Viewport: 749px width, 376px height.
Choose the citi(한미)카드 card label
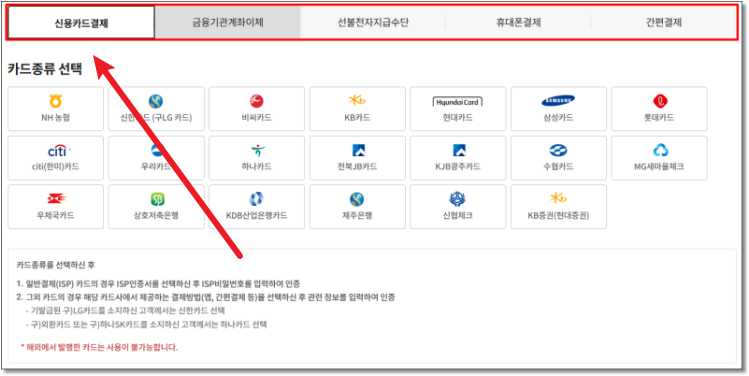pyautogui.click(x=55, y=167)
